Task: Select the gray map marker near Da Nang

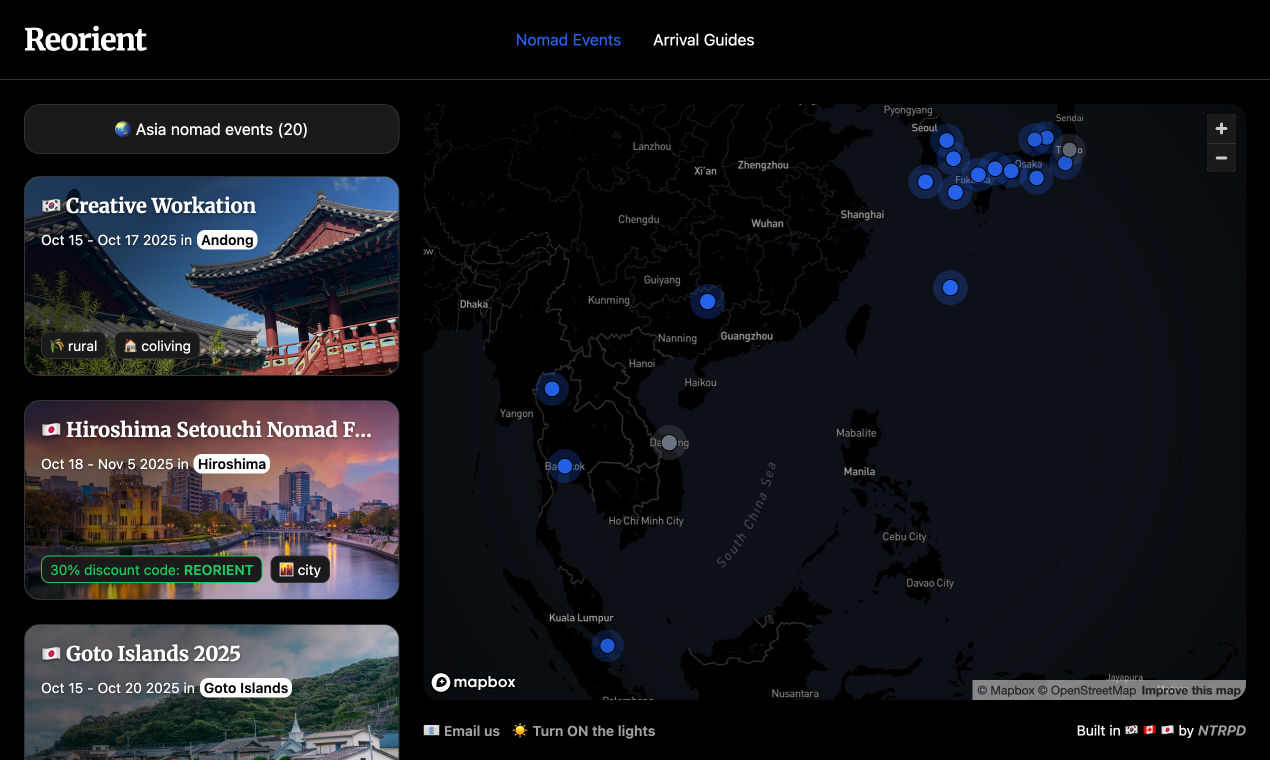Action: coord(669,442)
